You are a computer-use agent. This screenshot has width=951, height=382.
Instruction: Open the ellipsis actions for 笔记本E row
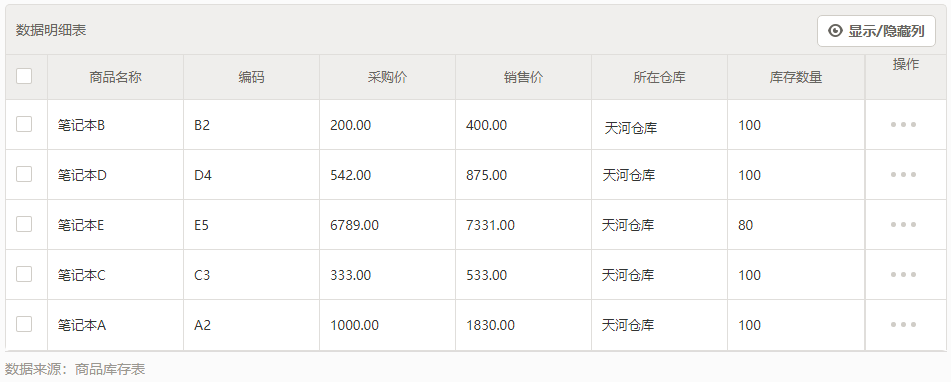903,224
